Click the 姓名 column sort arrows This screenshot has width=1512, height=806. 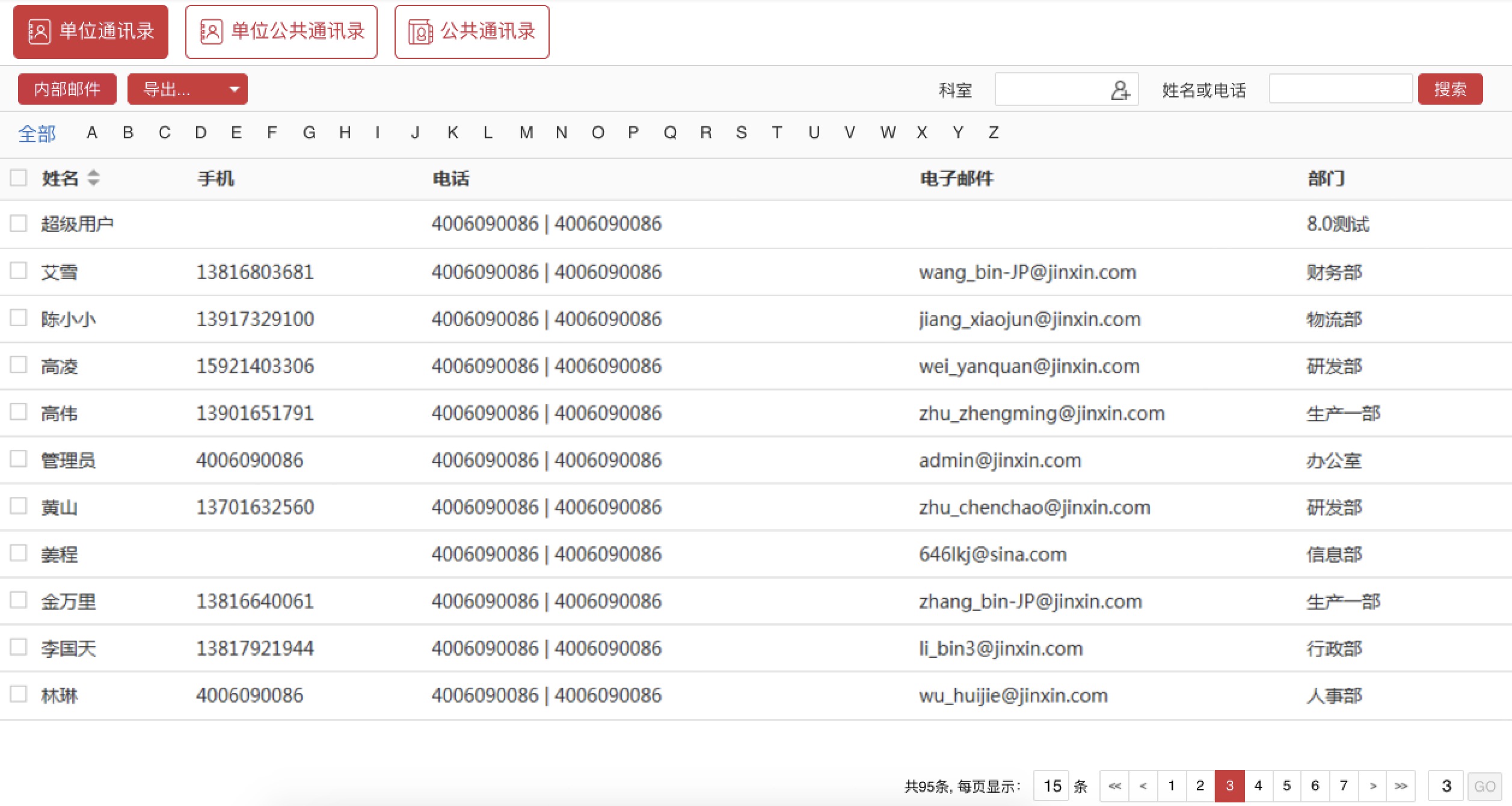pos(93,178)
